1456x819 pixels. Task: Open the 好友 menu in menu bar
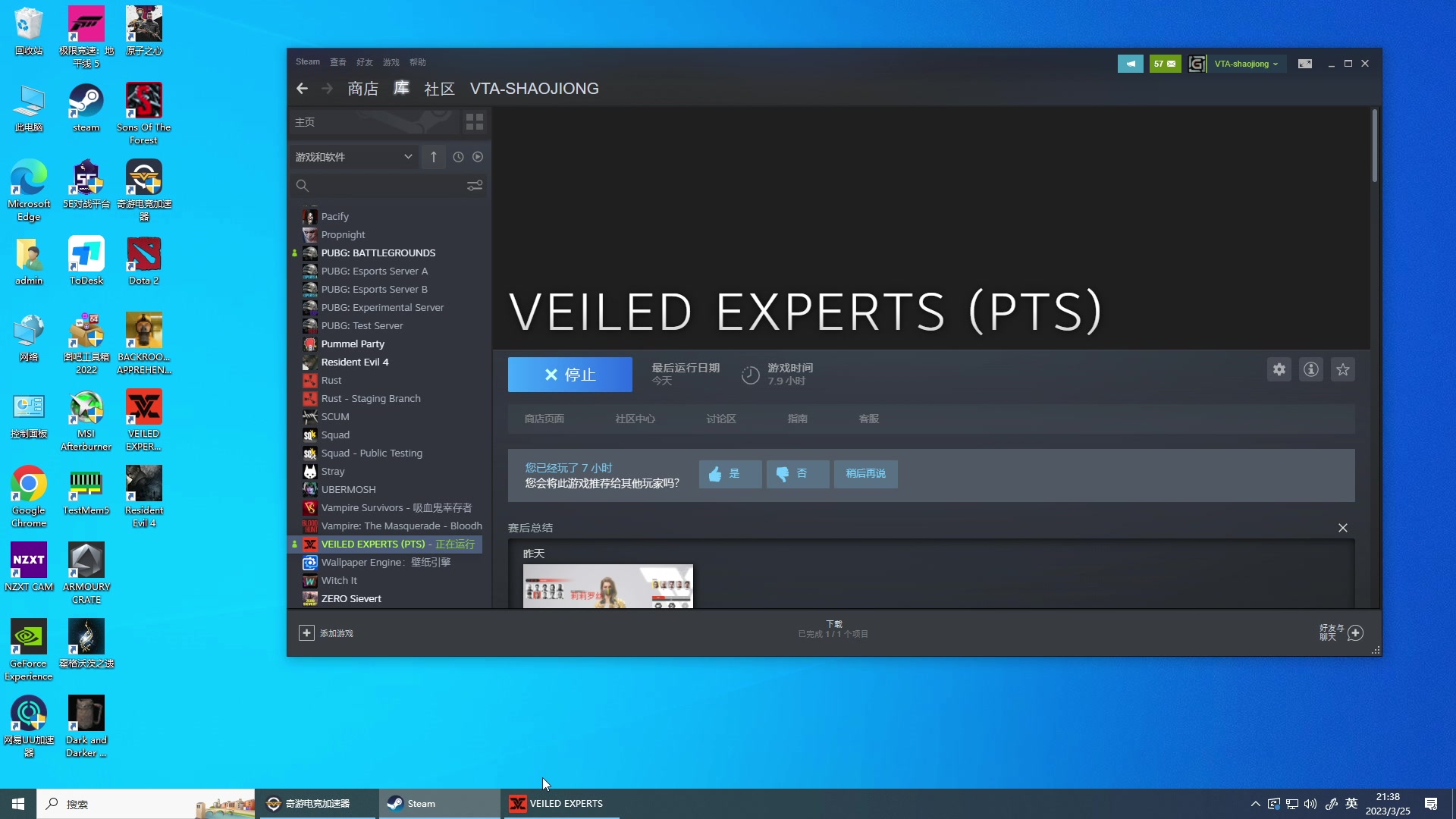point(365,62)
